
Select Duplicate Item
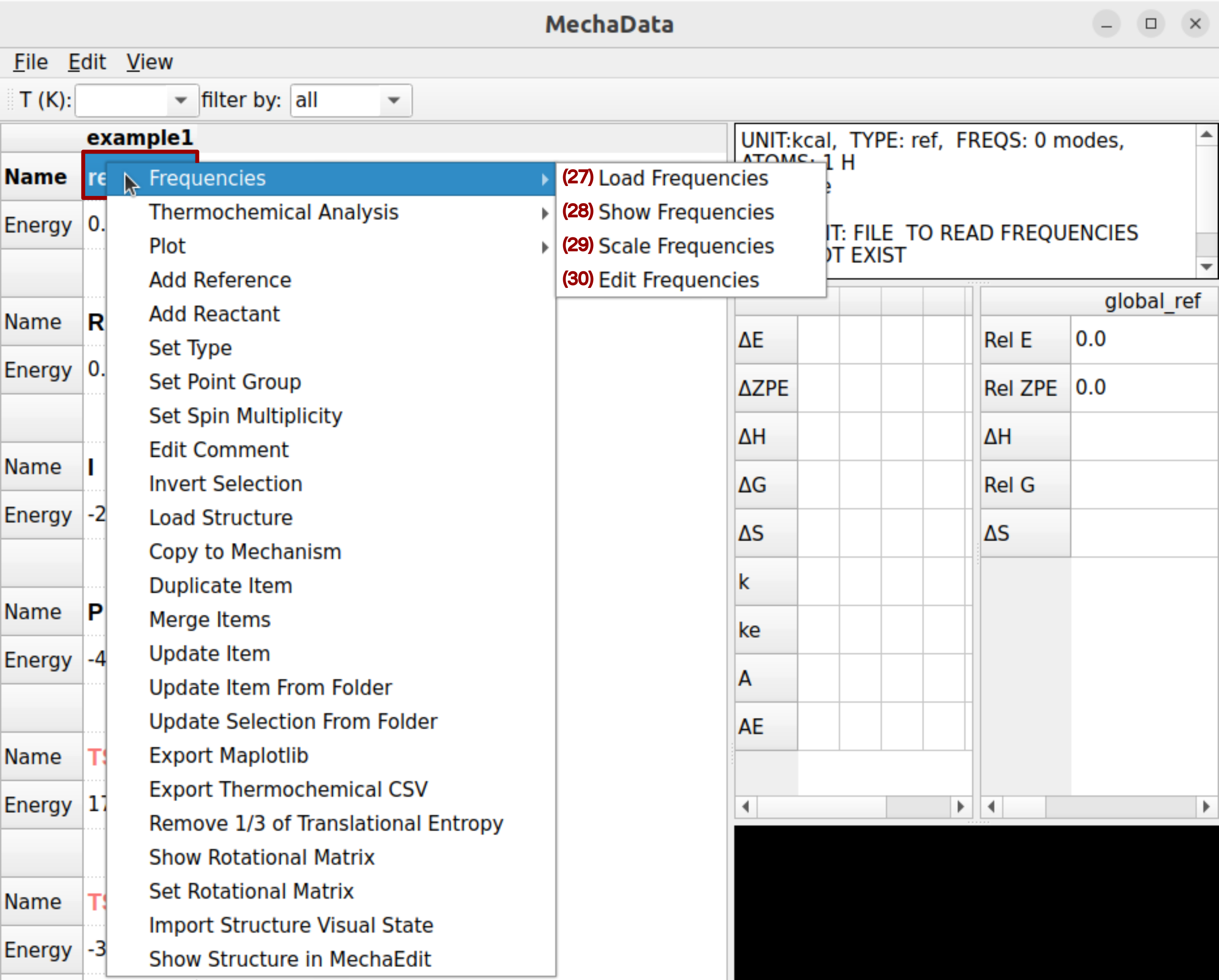331,585
